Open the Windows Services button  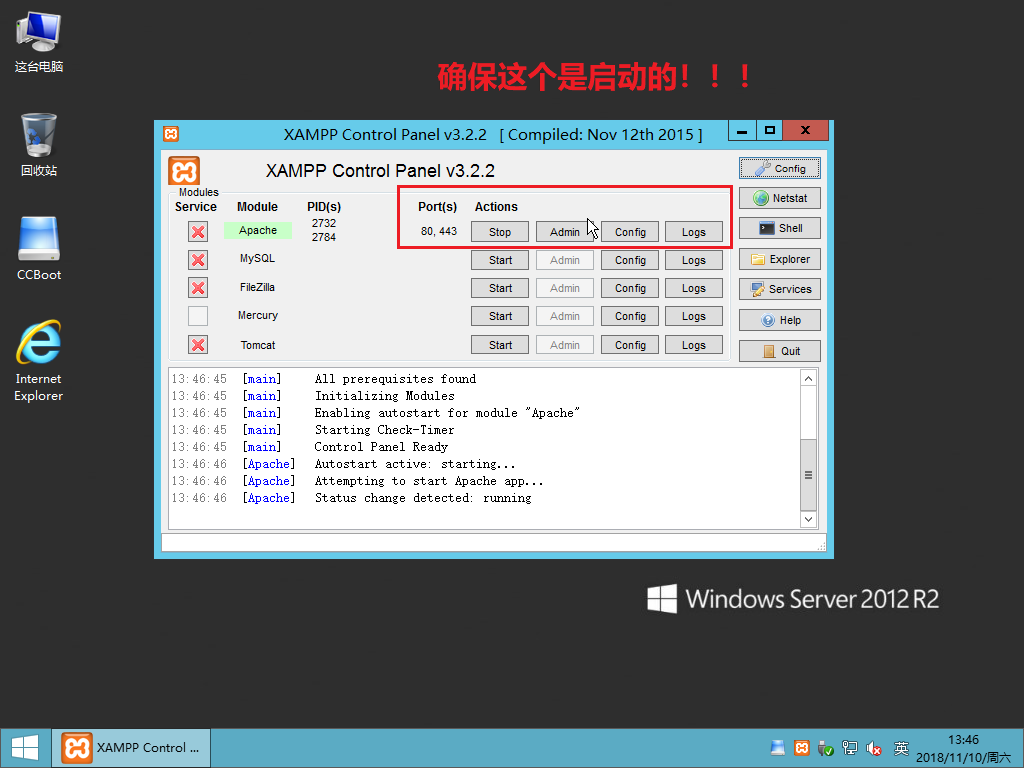[779, 289]
